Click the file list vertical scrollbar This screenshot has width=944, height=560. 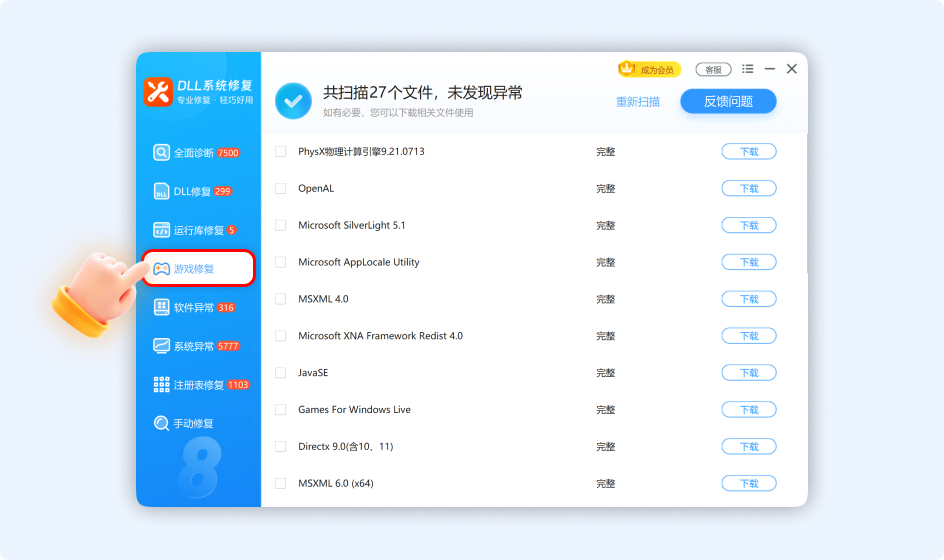click(806, 203)
